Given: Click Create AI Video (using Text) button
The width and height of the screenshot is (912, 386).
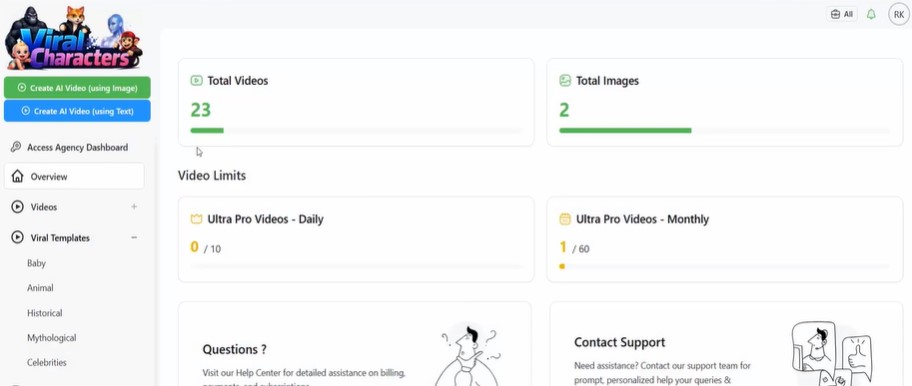Looking at the screenshot, I should (77, 111).
